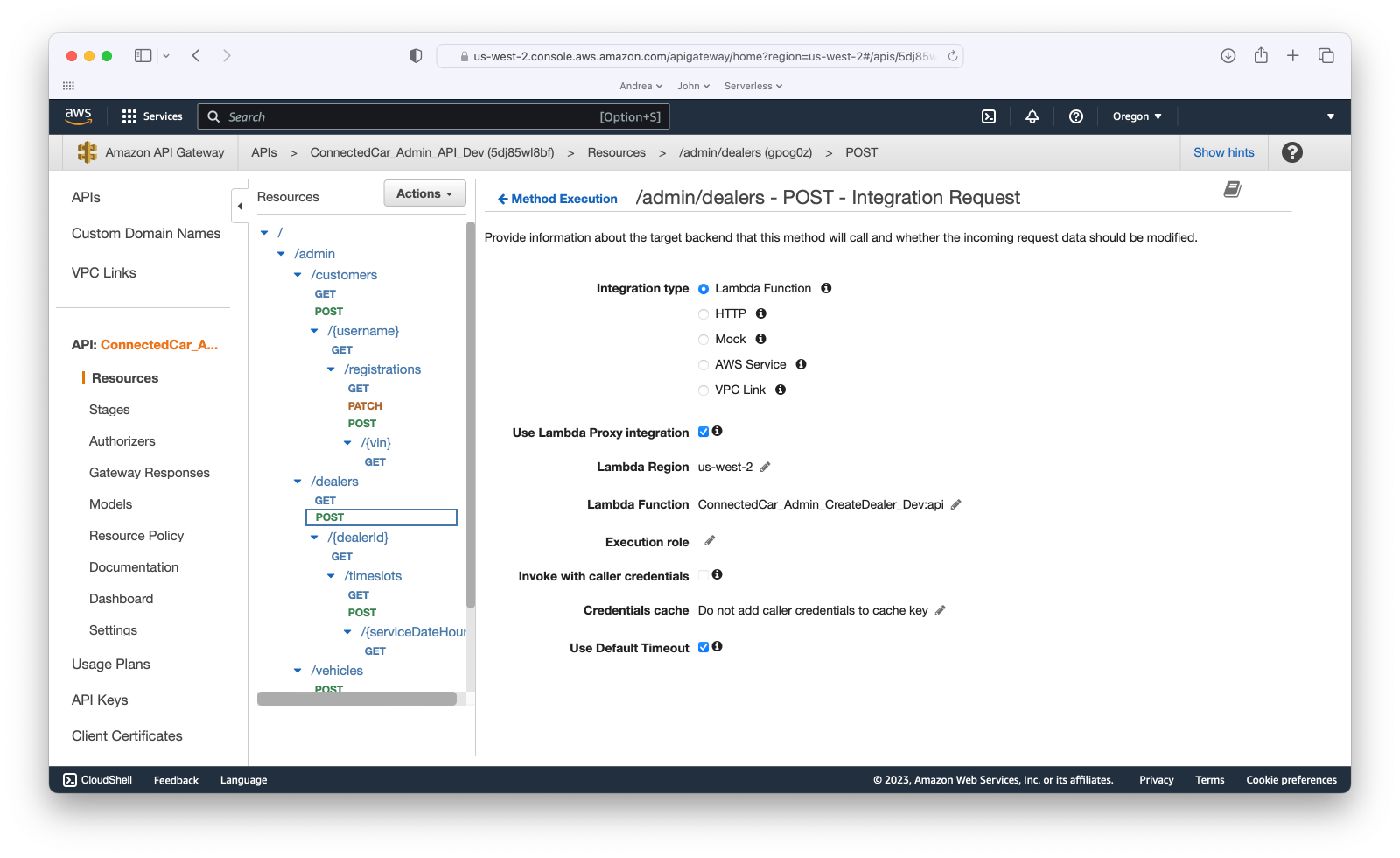The width and height of the screenshot is (1400, 858).
Task: Click the Safari address bar
Action: pyautogui.click(x=700, y=56)
